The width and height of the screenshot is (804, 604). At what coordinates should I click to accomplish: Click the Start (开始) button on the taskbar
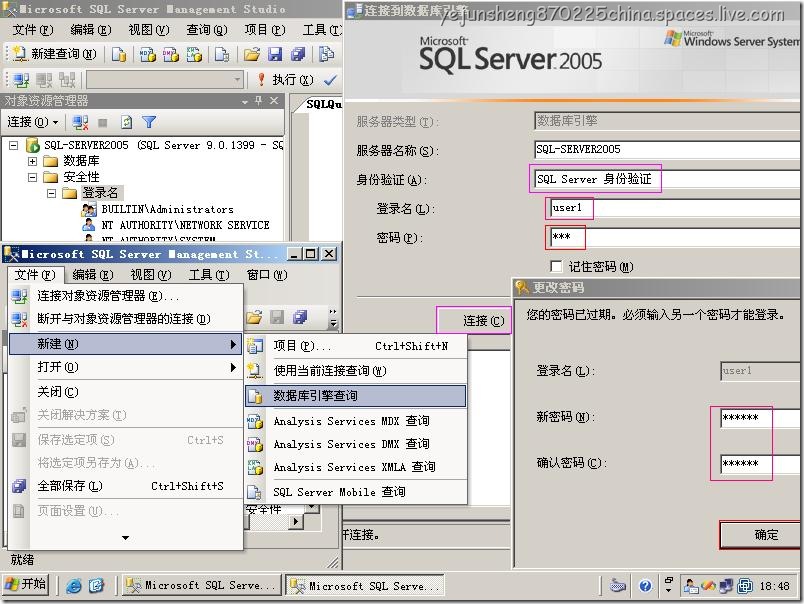[x=26, y=585]
